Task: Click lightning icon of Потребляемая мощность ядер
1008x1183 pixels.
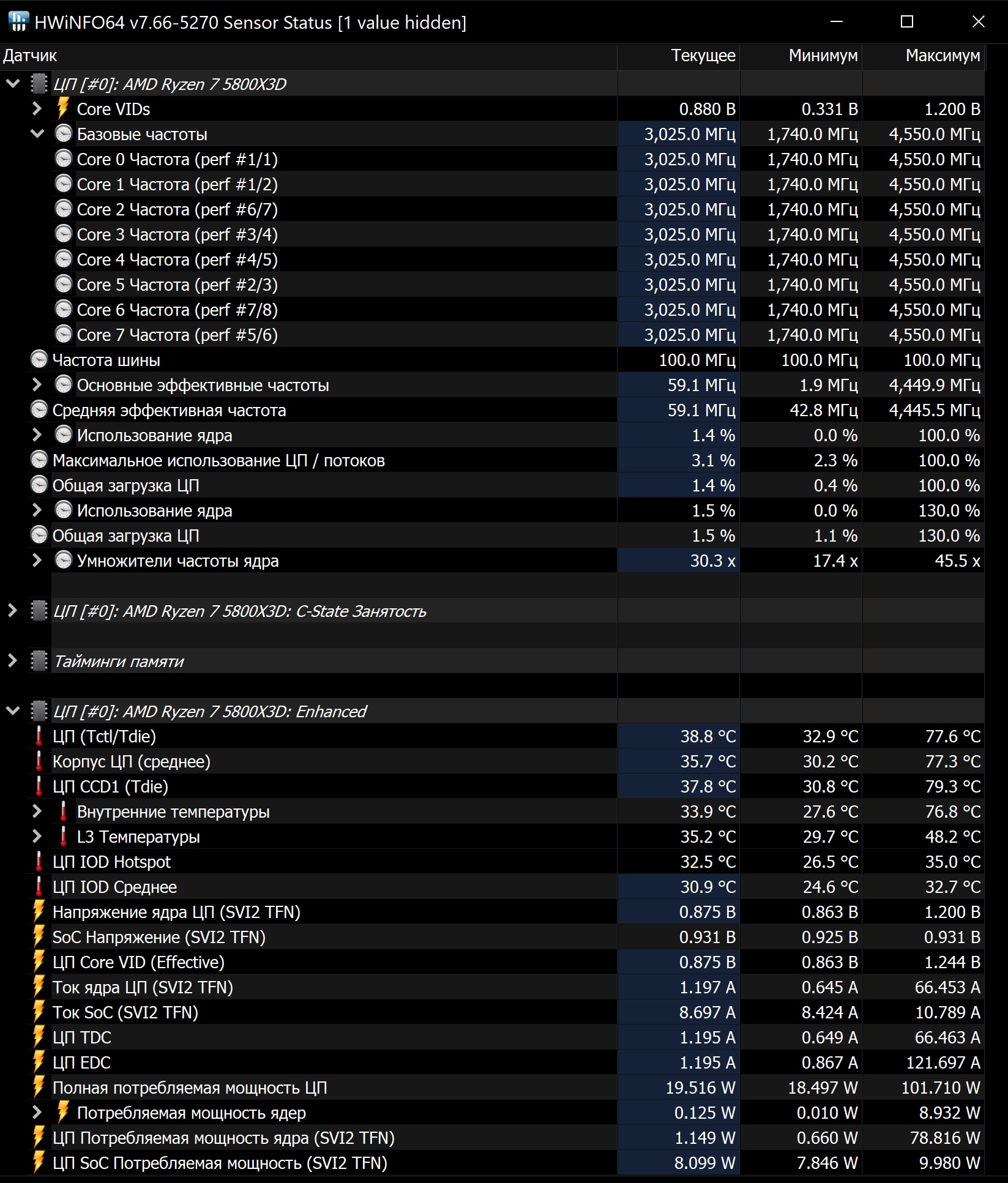Action: tap(62, 1112)
